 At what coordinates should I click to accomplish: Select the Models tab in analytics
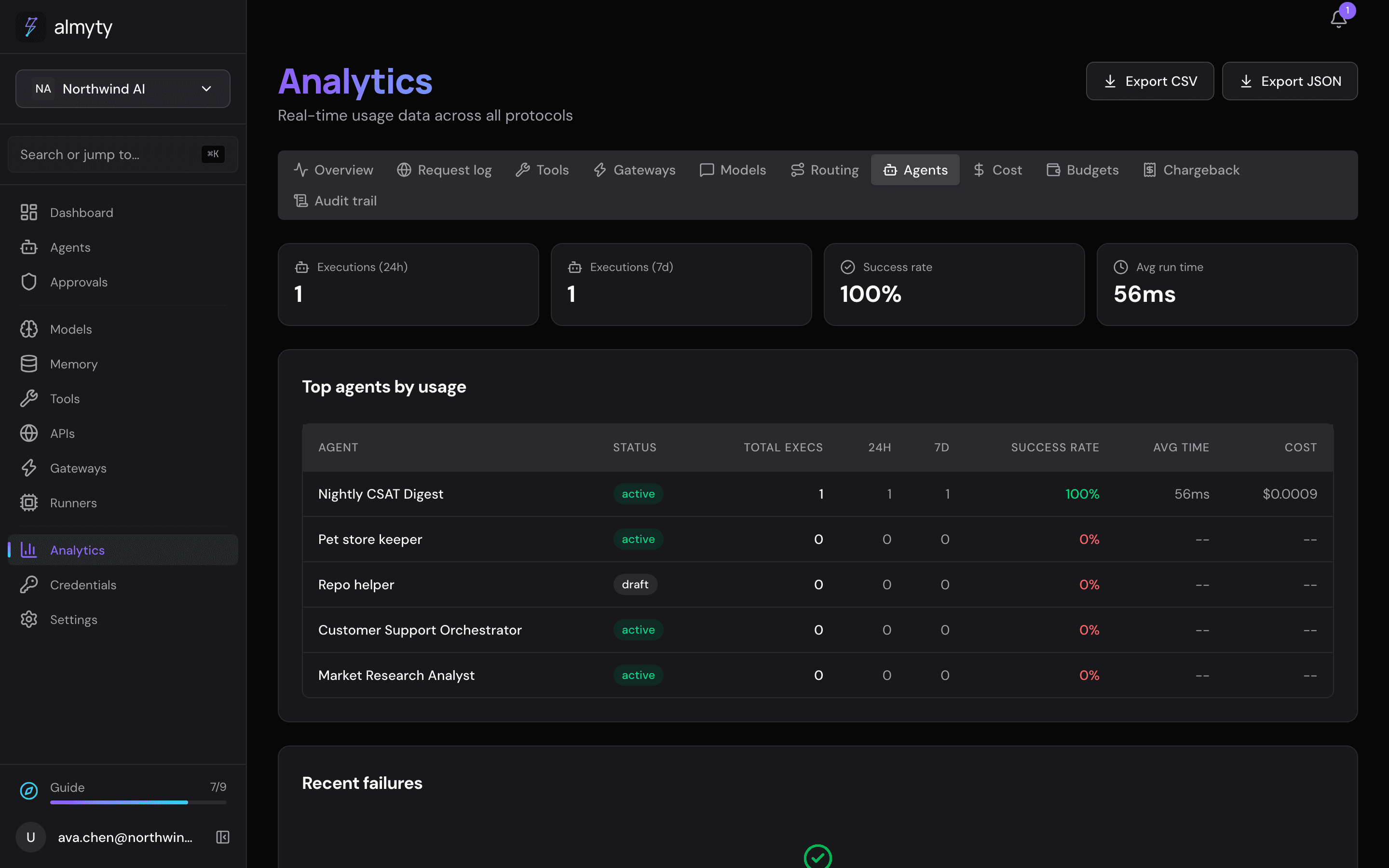pos(733,170)
